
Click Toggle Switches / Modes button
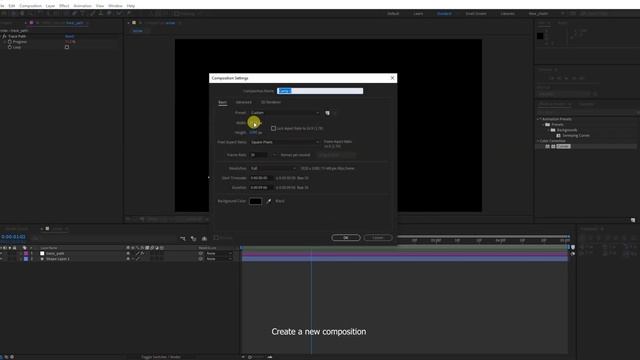point(161,357)
